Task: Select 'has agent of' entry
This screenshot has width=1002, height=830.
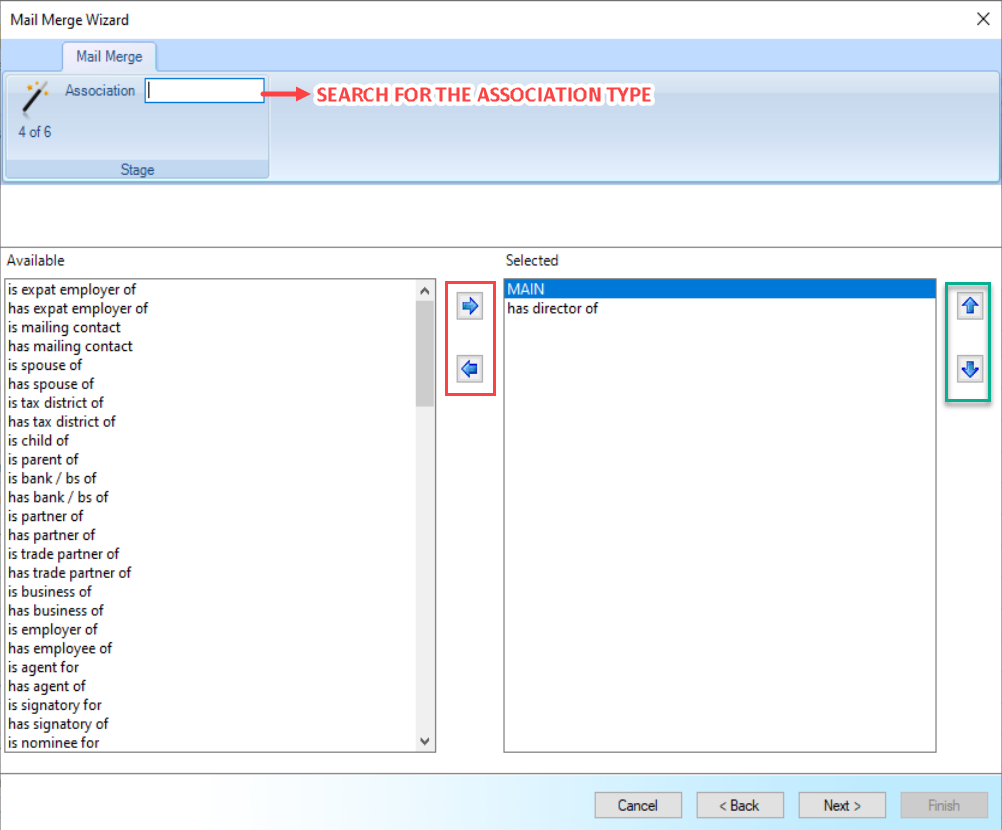Action: [211, 686]
